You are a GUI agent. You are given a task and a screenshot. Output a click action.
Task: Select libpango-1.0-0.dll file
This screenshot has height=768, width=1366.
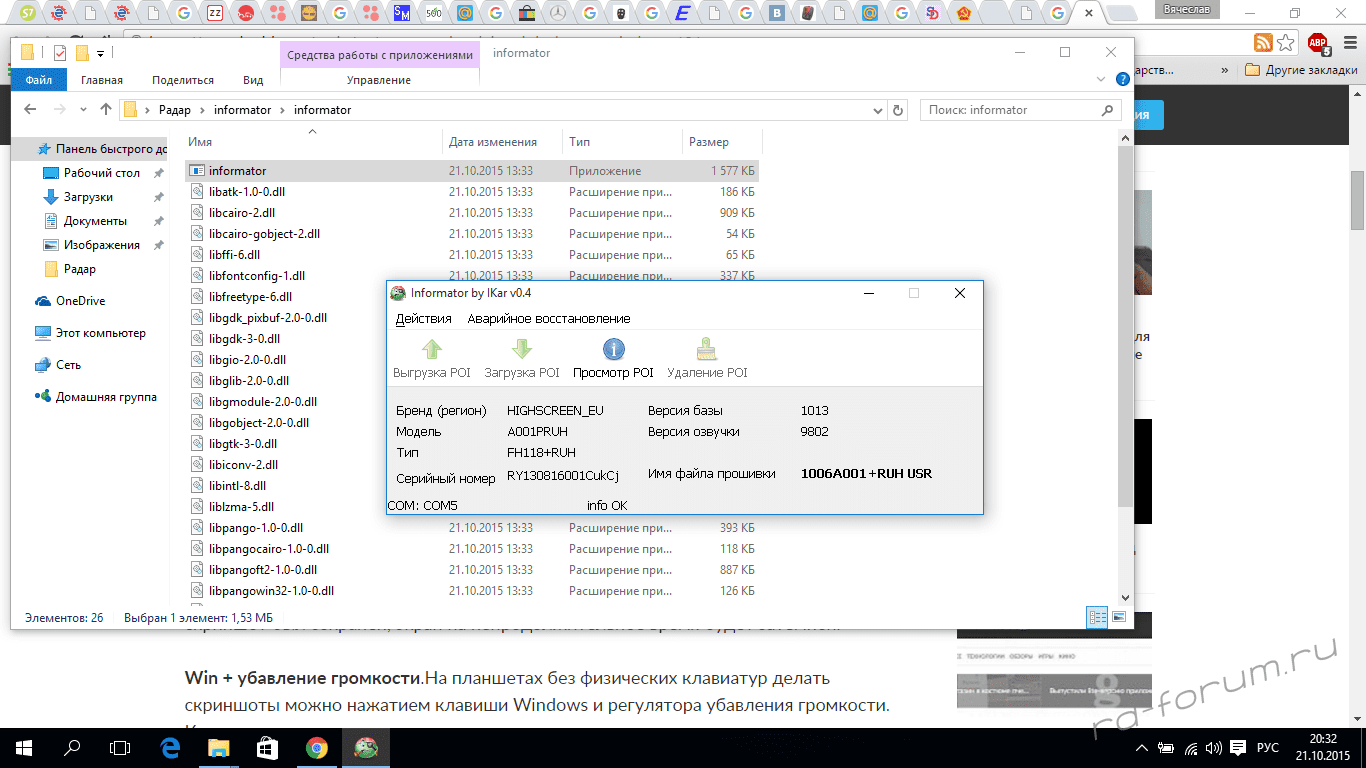tap(472, 528)
